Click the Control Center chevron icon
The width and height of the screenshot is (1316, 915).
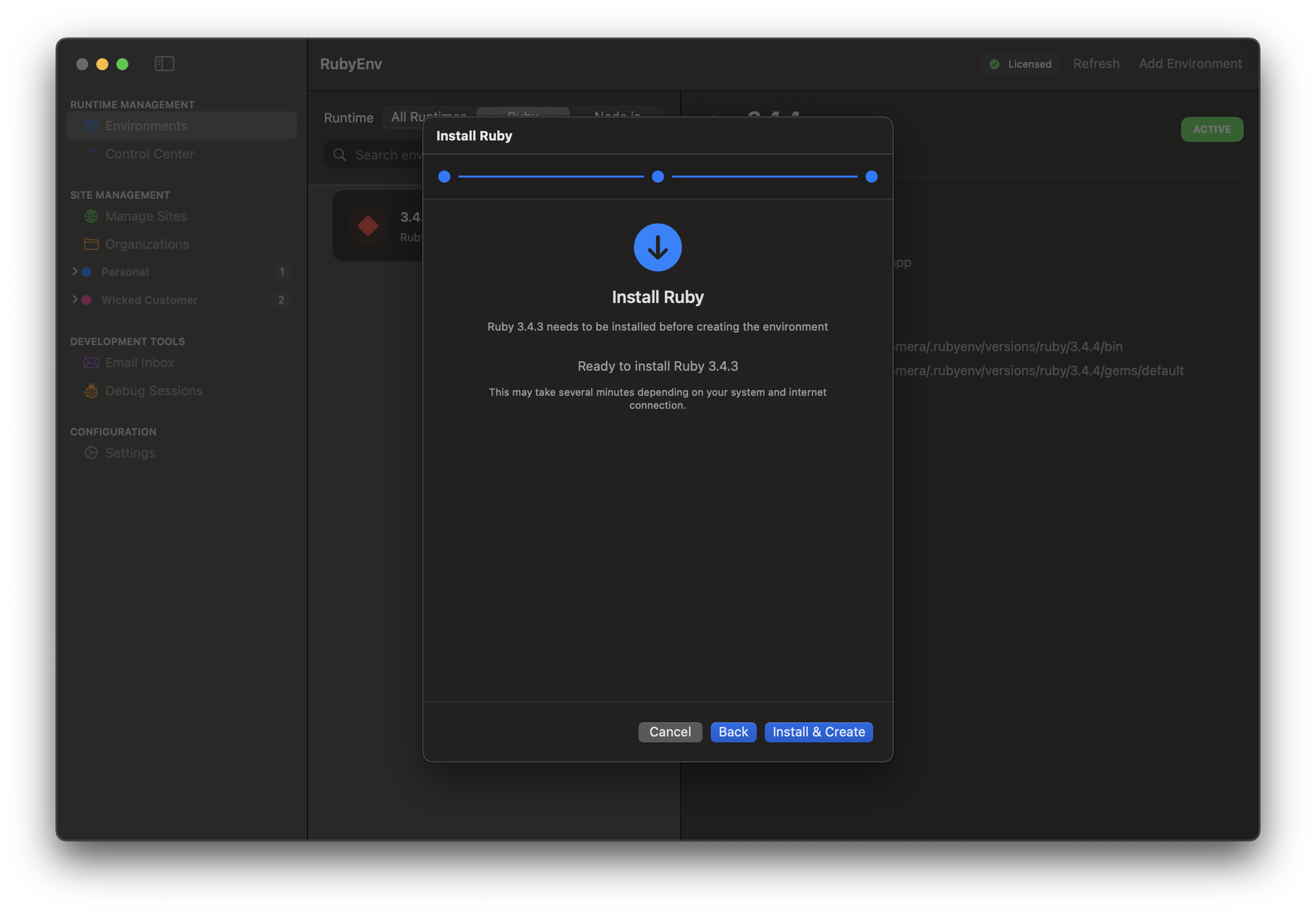point(91,152)
